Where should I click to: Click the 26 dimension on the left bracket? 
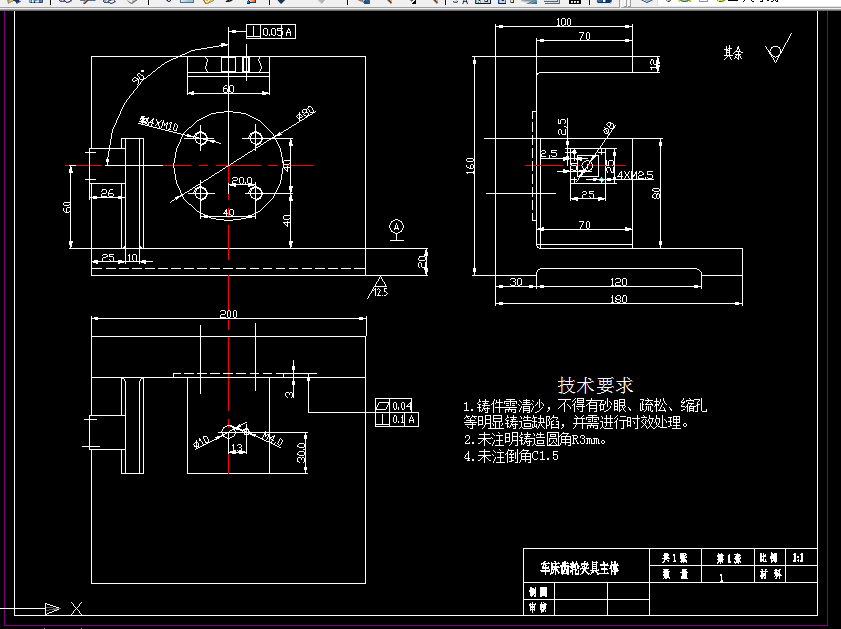tap(107, 193)
